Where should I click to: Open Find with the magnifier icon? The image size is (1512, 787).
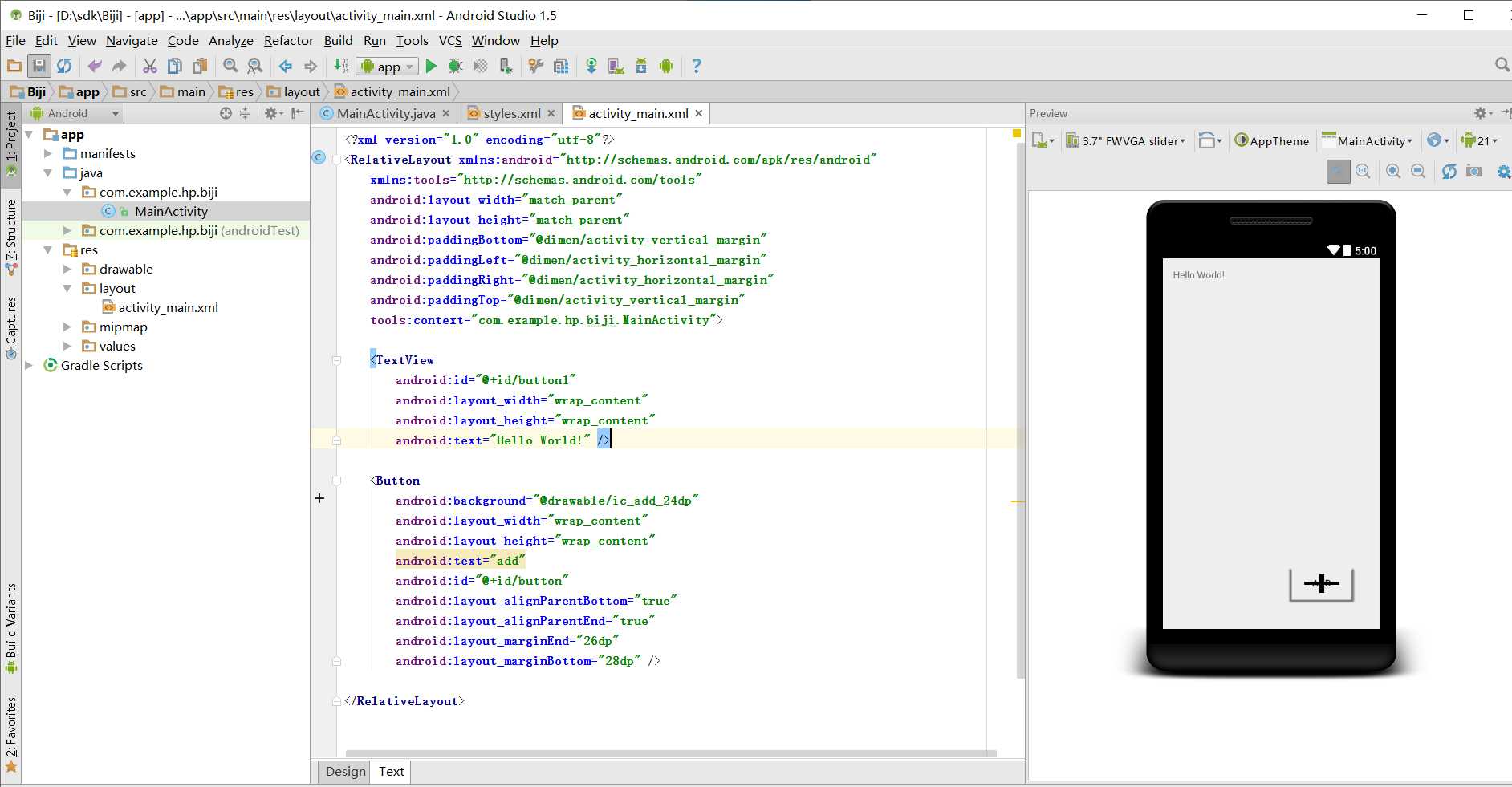click(230, 66)
